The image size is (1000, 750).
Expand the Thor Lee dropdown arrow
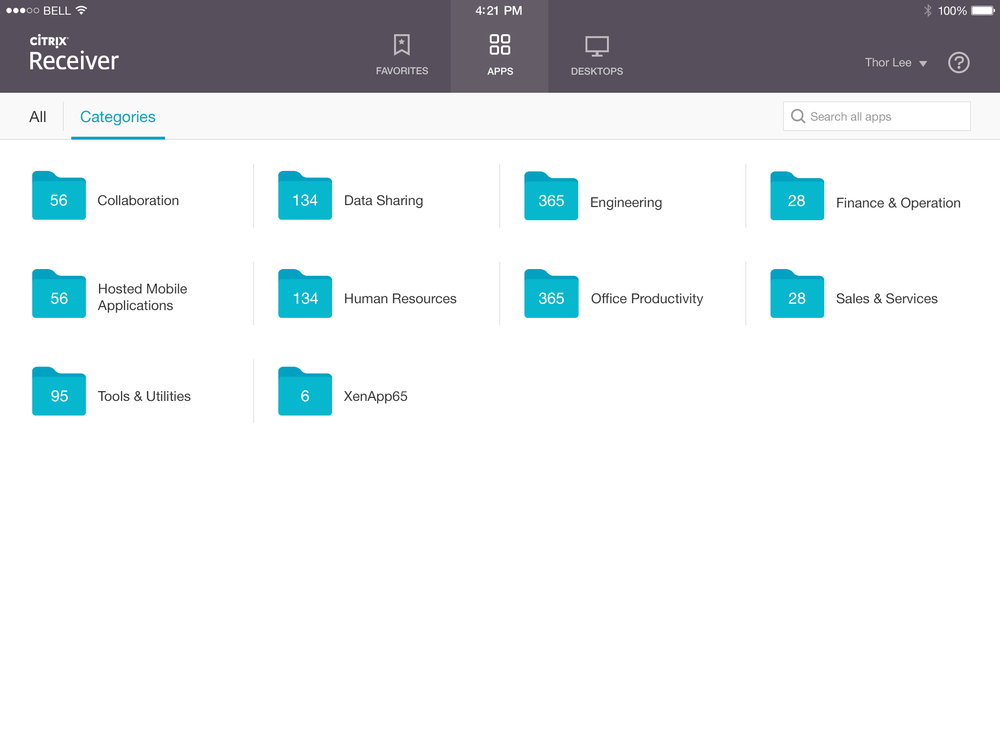click(922, 63)
